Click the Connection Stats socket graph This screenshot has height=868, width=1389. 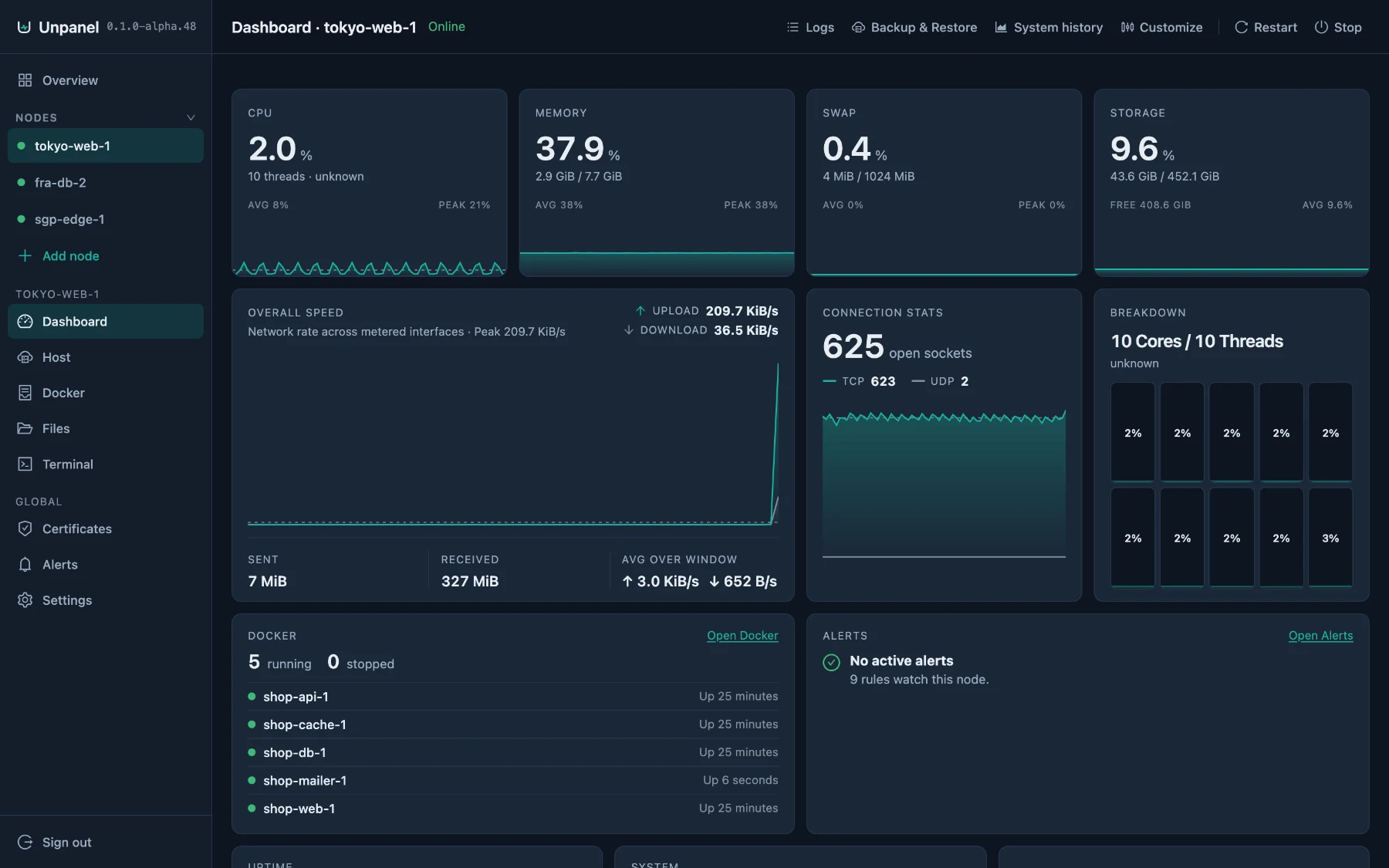(x=944, y=483)
